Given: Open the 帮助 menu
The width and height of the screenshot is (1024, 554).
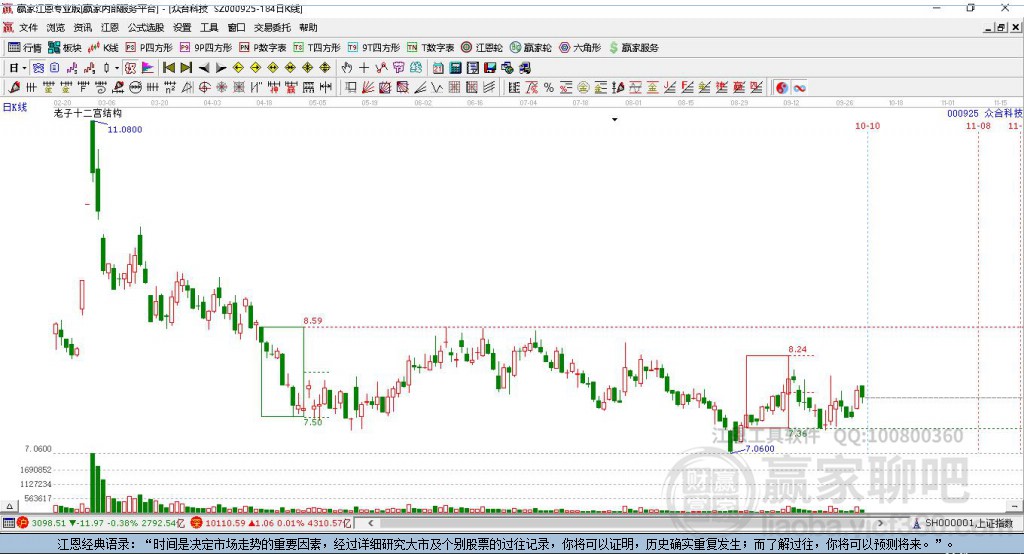Looking at the screenshot, I should point(308,27).
